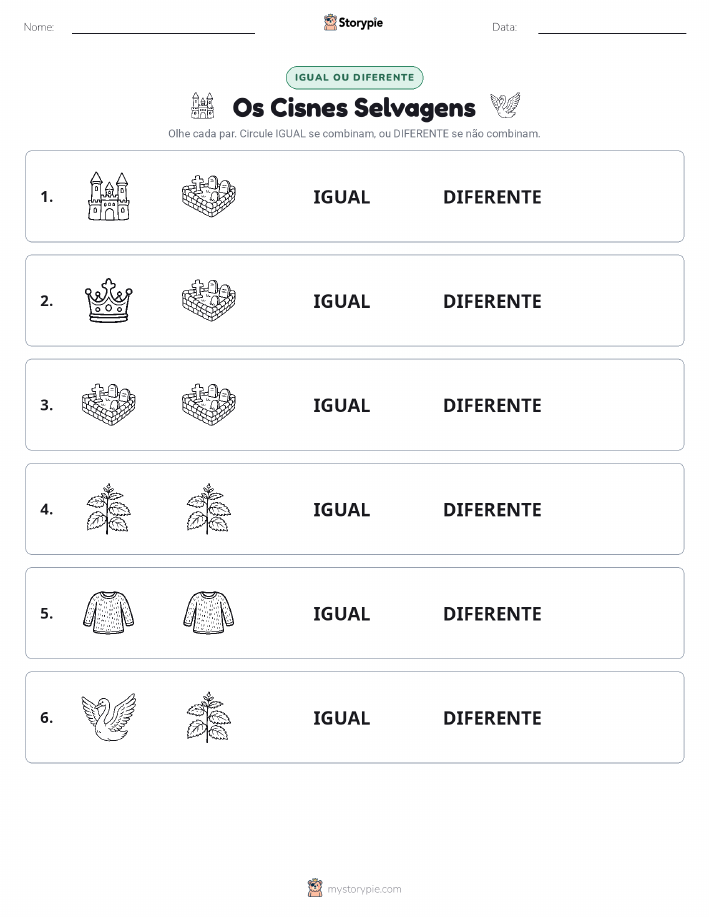Click the IGUAL OU DIFERENTE badge
This screenshot has height=917, width=709.
point(354,77)
